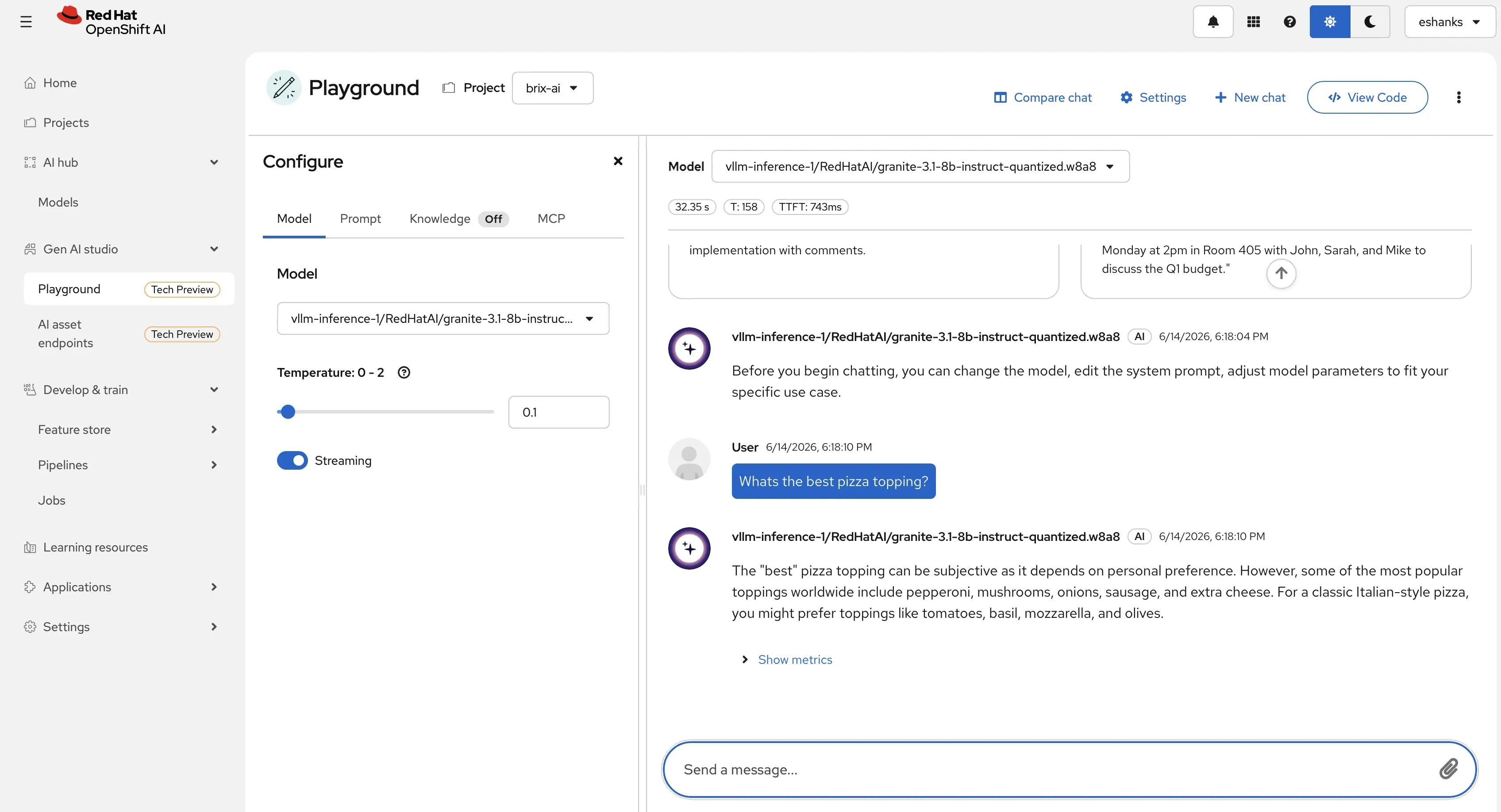Close the Configure panel

[x=618, y=161]
